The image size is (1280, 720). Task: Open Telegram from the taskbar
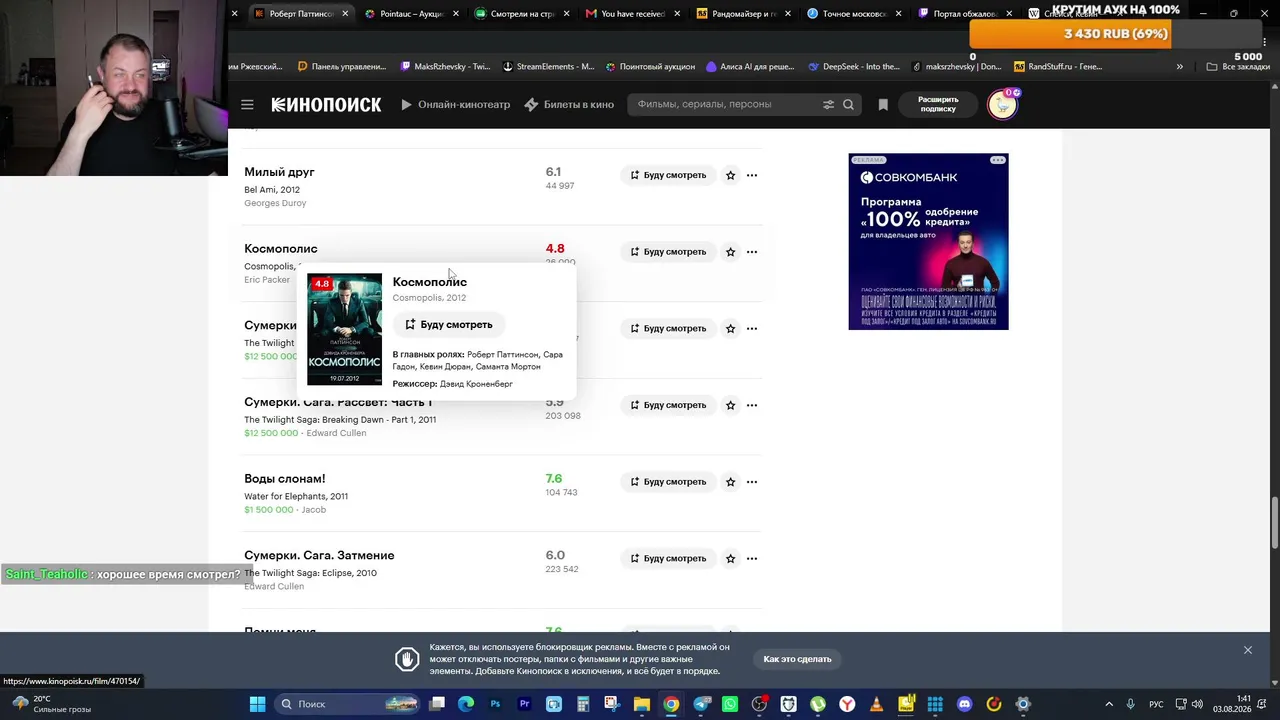tap(701, 704)
